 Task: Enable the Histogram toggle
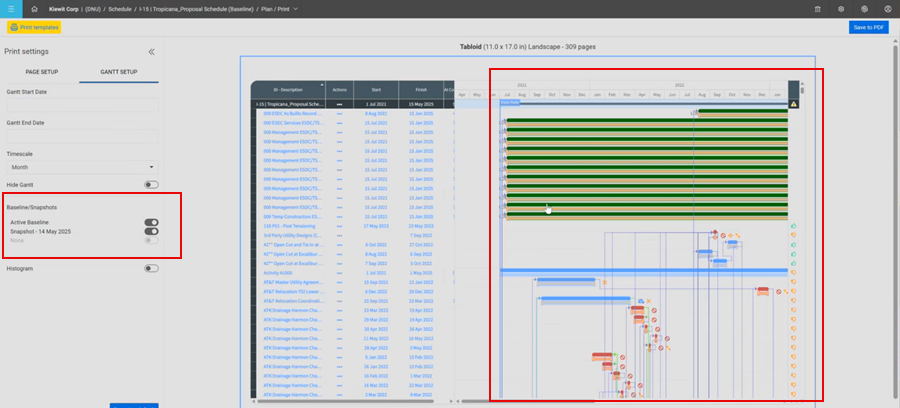point(152,268)
